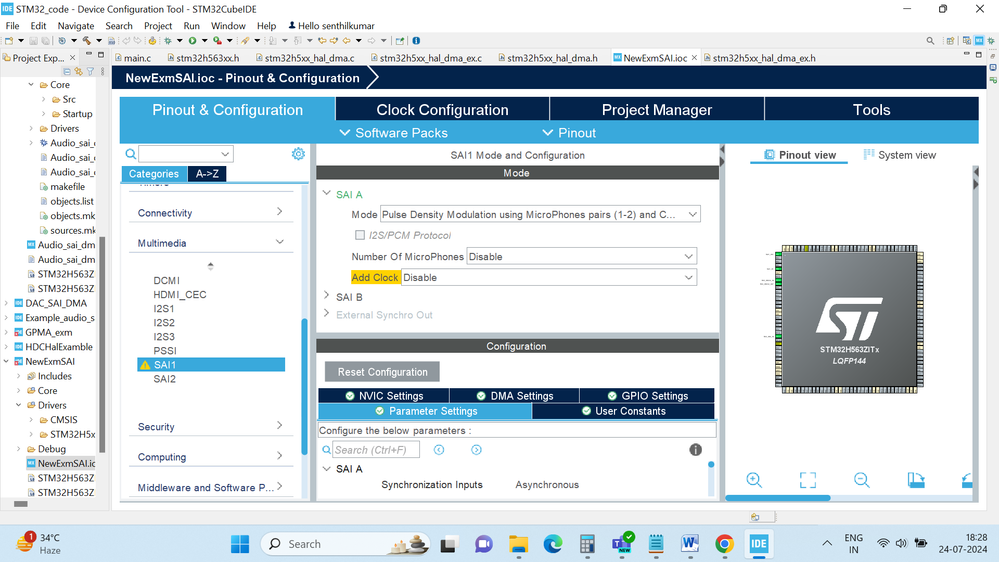Zoom in on the chip pinout

[x=754, y=480]
